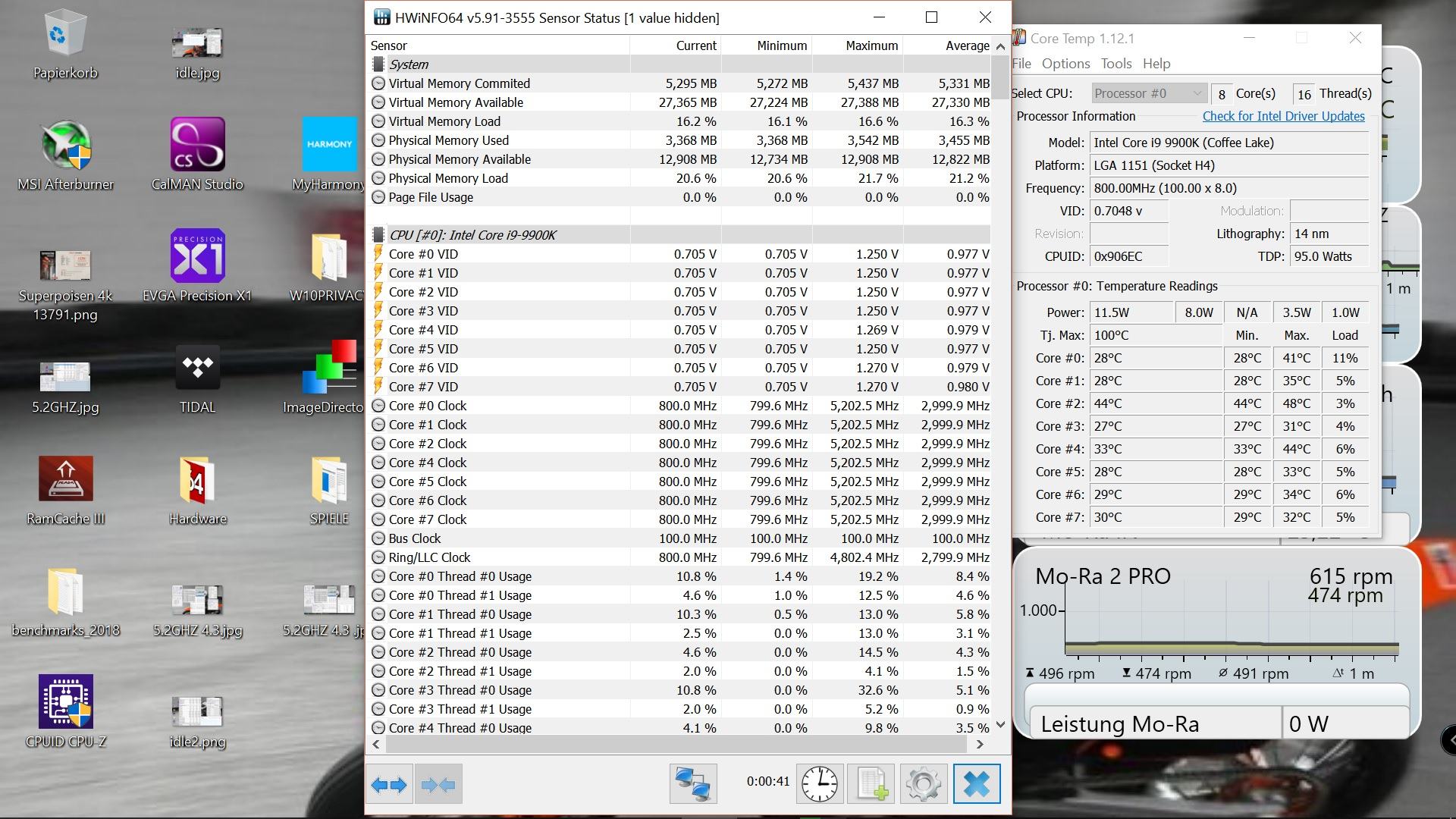
Task: Select the Virtual Memory Commited row
Action: coord(680,83)
